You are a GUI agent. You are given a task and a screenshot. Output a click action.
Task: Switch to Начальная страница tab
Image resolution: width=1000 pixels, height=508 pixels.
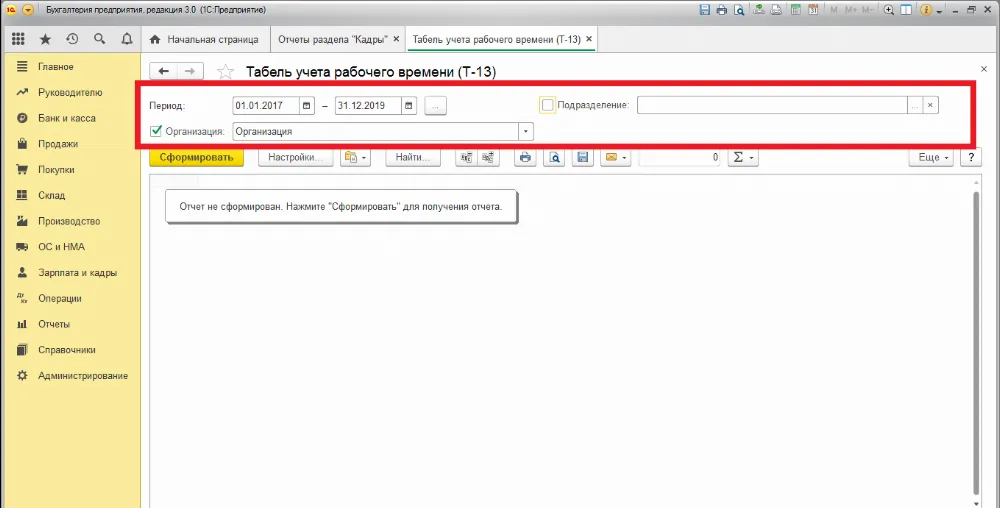click(x=205, y=40)
